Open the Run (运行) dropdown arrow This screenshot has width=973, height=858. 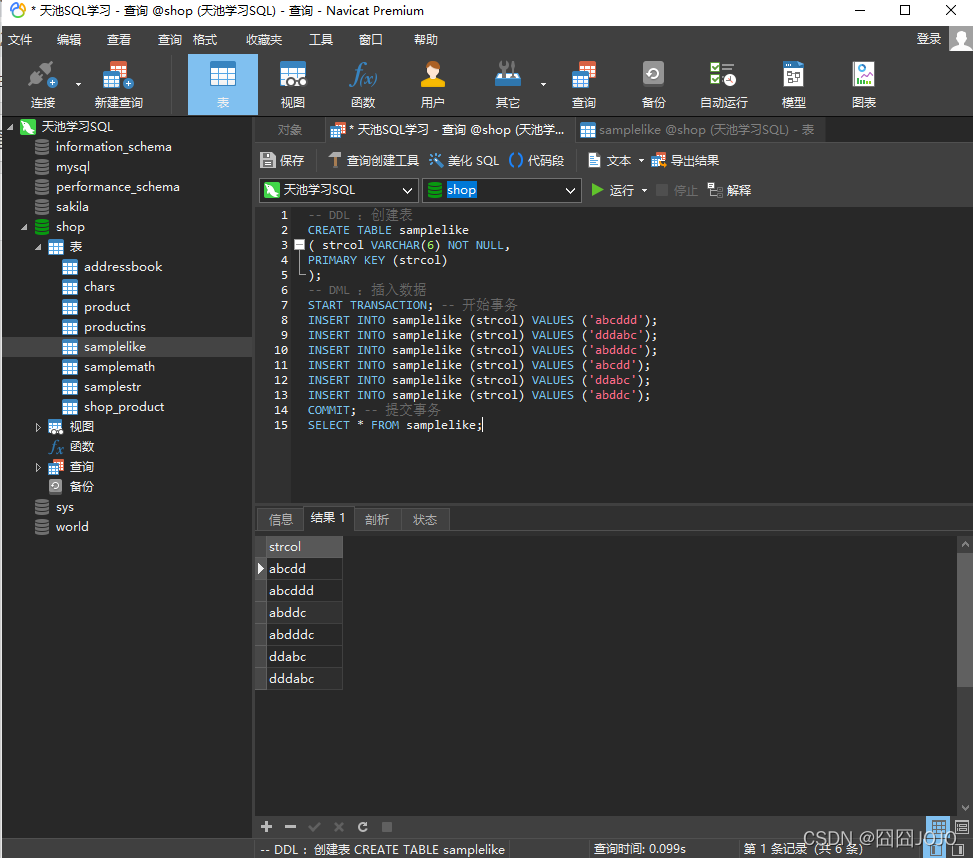(644, 190)
